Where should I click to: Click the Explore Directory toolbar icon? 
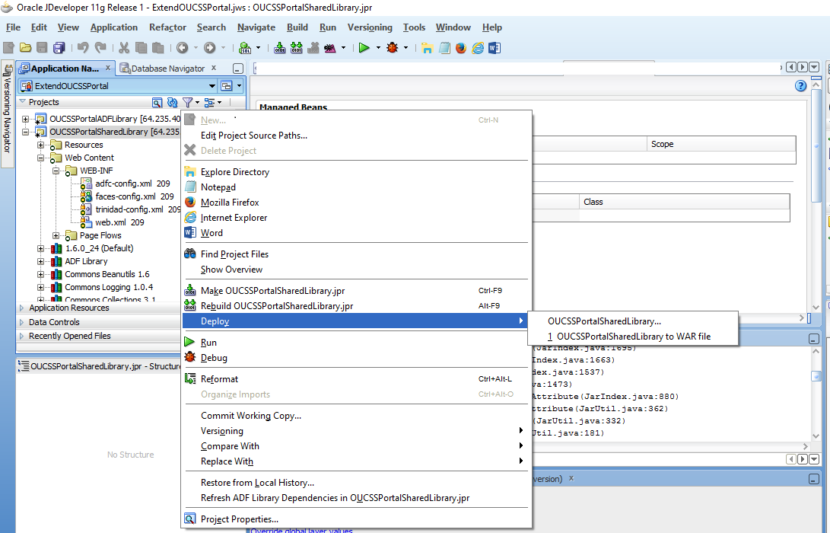pos(427,48)
